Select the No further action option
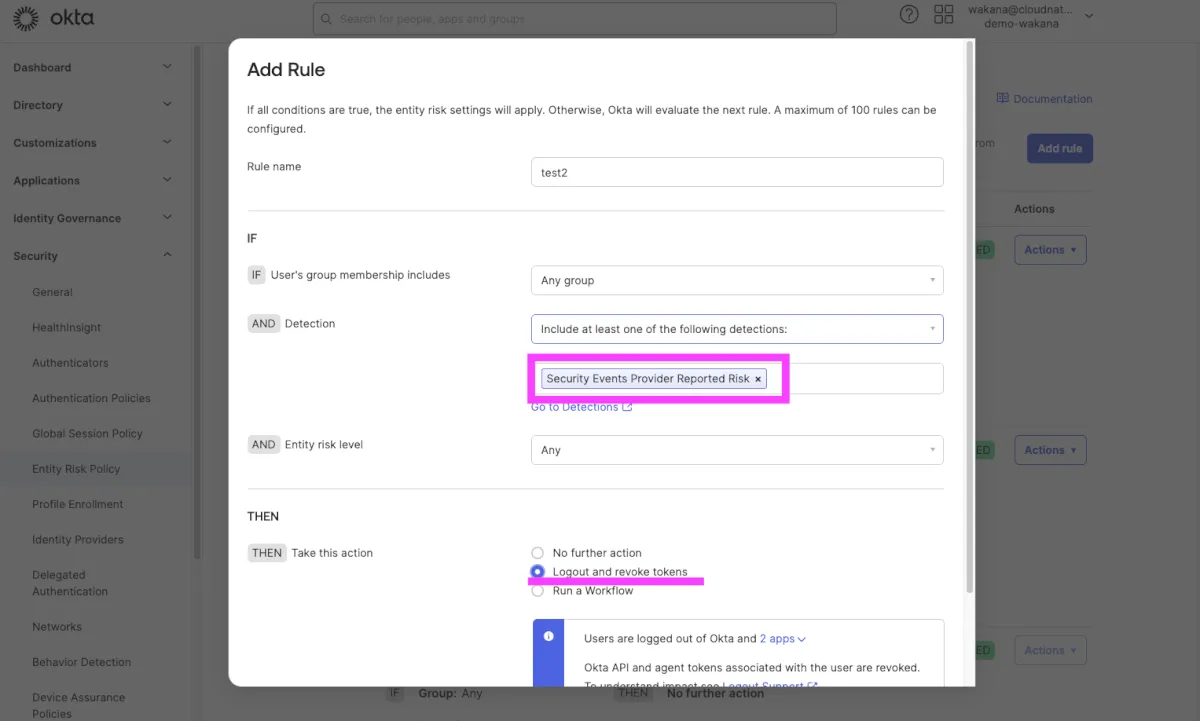The width and height of the screenshot is (1200, 721). click(538, 553)
